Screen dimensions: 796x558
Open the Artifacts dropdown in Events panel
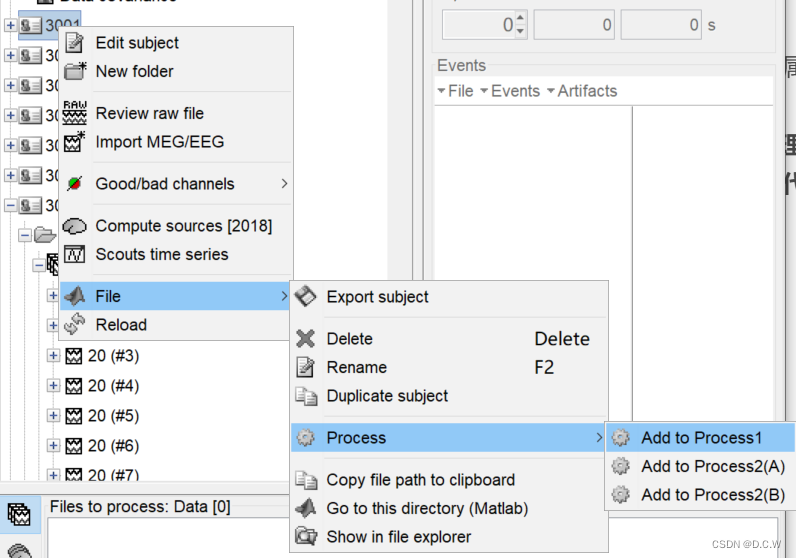(582, 91)
